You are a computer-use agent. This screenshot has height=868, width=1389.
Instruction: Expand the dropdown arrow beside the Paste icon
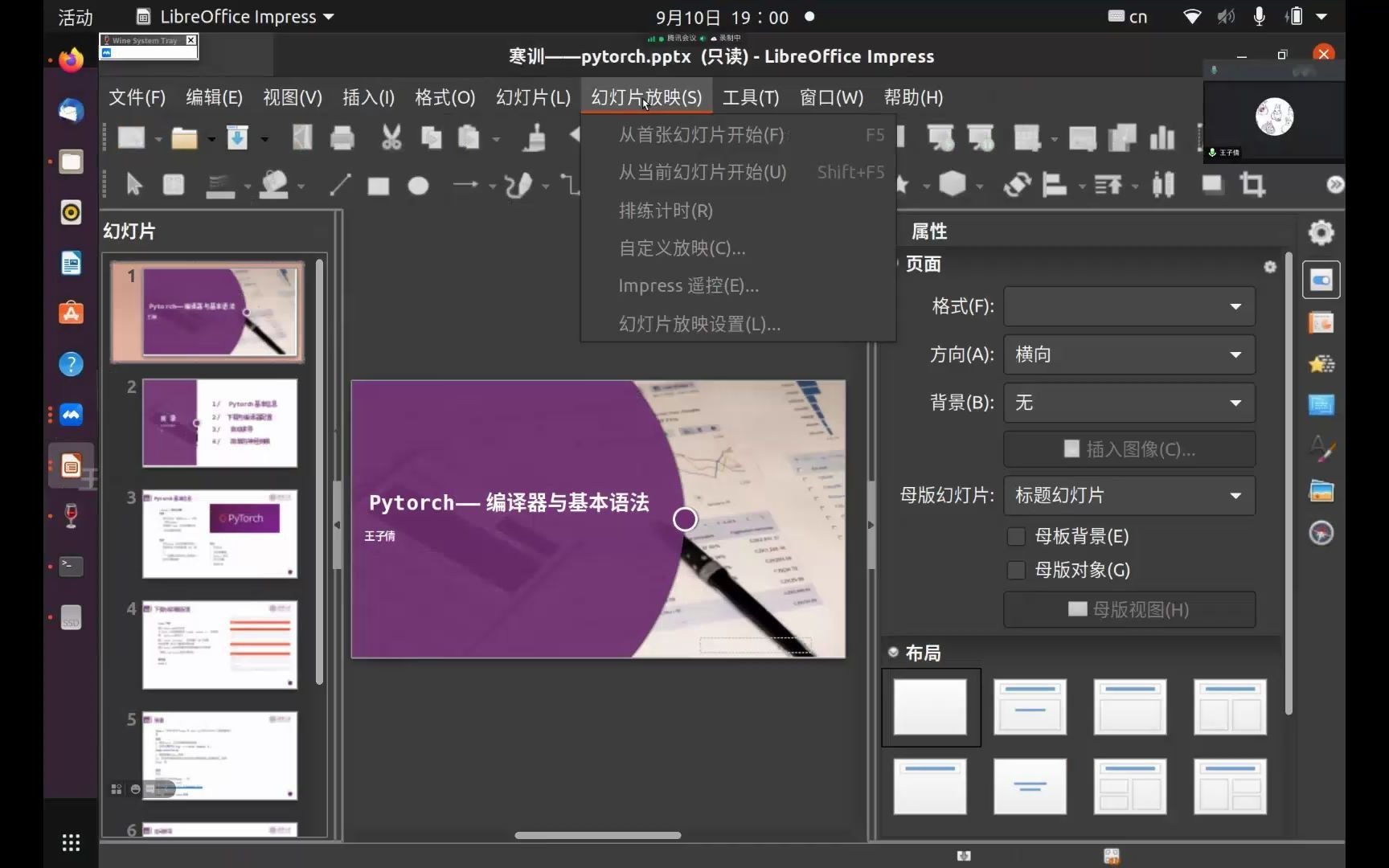(496, 139)
